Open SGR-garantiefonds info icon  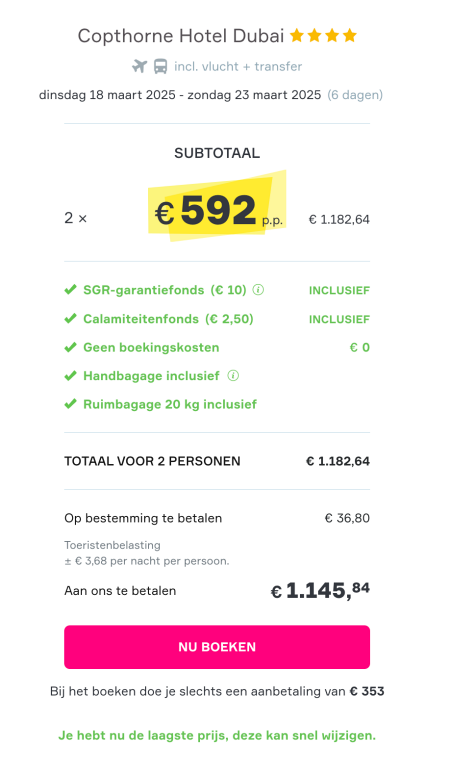258,290
